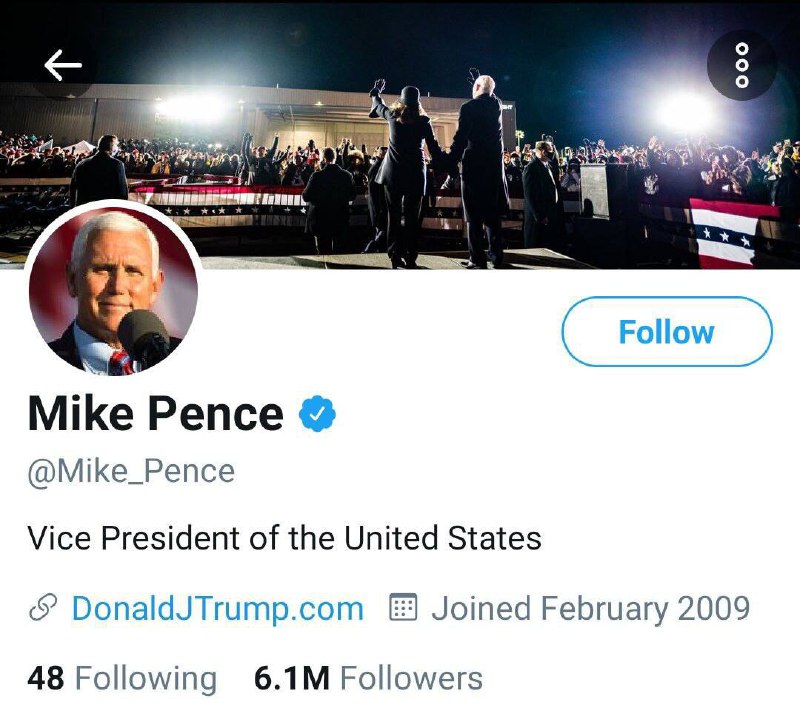
Task: Open the three-dot overflow menu
Action: point(741,65)
